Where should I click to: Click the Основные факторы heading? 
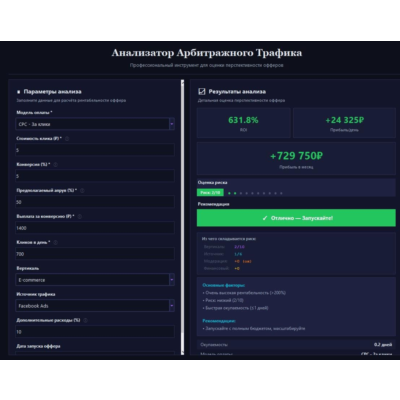224,285
